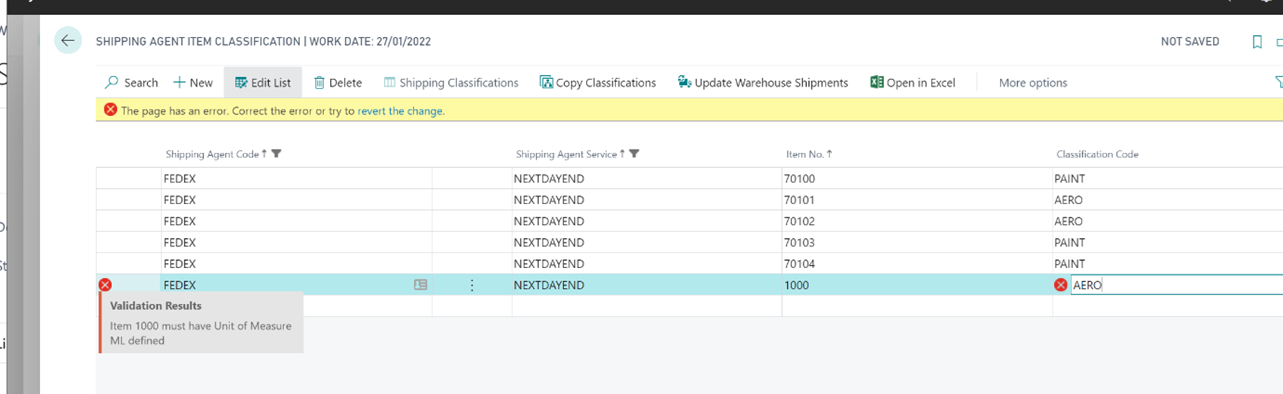The height and width of the screenshot is (394, 1283).
Task: Open Shipping Classifications action
Action: pos(451,83)
